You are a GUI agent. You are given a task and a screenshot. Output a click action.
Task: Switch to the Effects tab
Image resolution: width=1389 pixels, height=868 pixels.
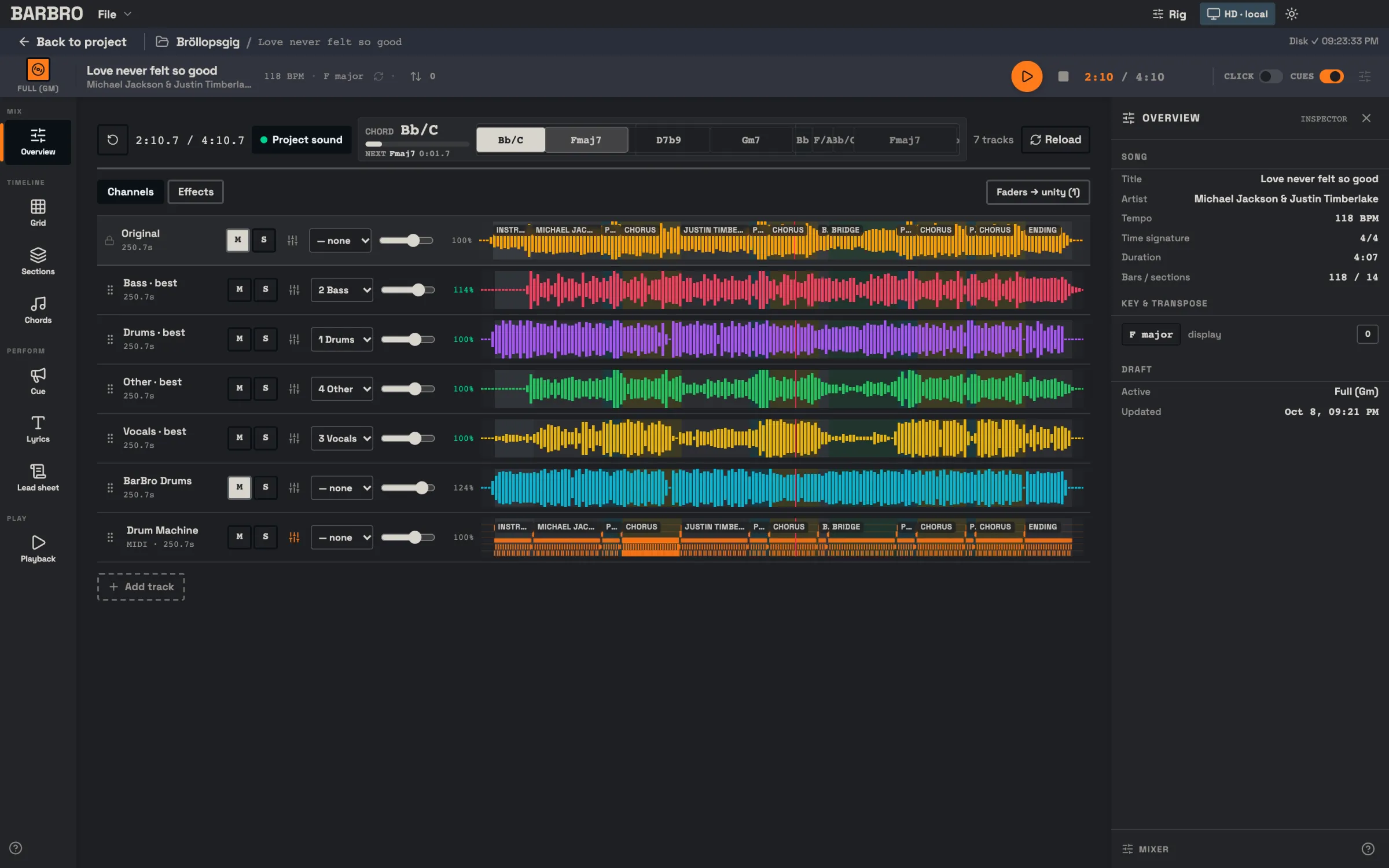196,192
